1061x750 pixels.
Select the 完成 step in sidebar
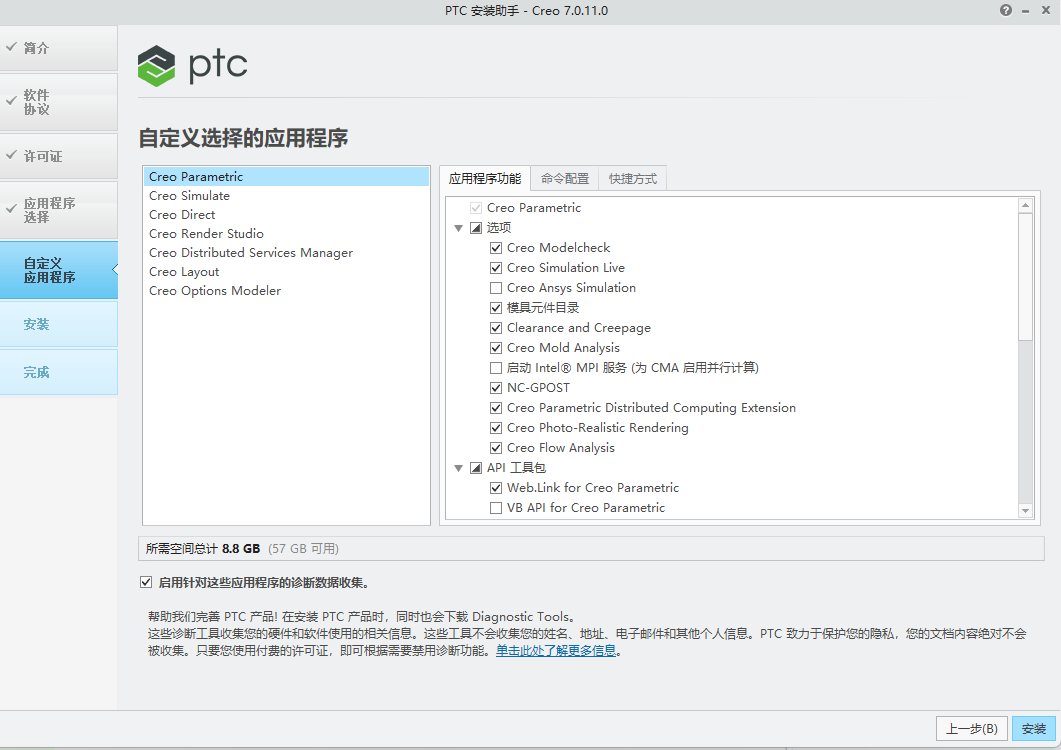point(59,372)
